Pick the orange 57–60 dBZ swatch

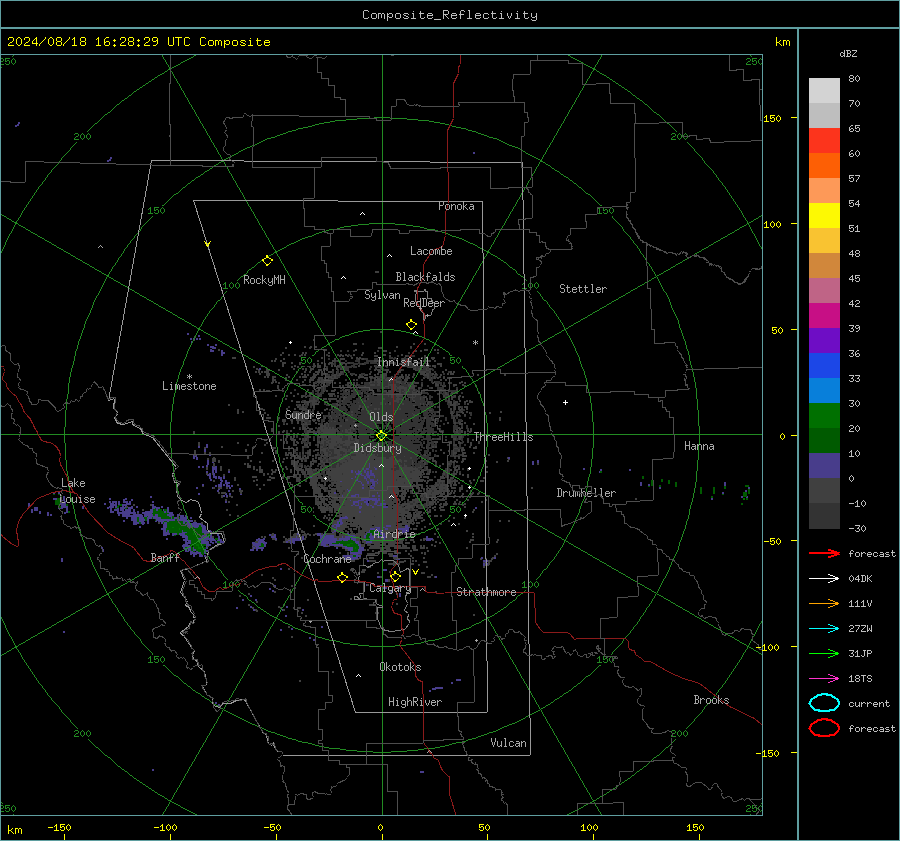click(824, 165)
